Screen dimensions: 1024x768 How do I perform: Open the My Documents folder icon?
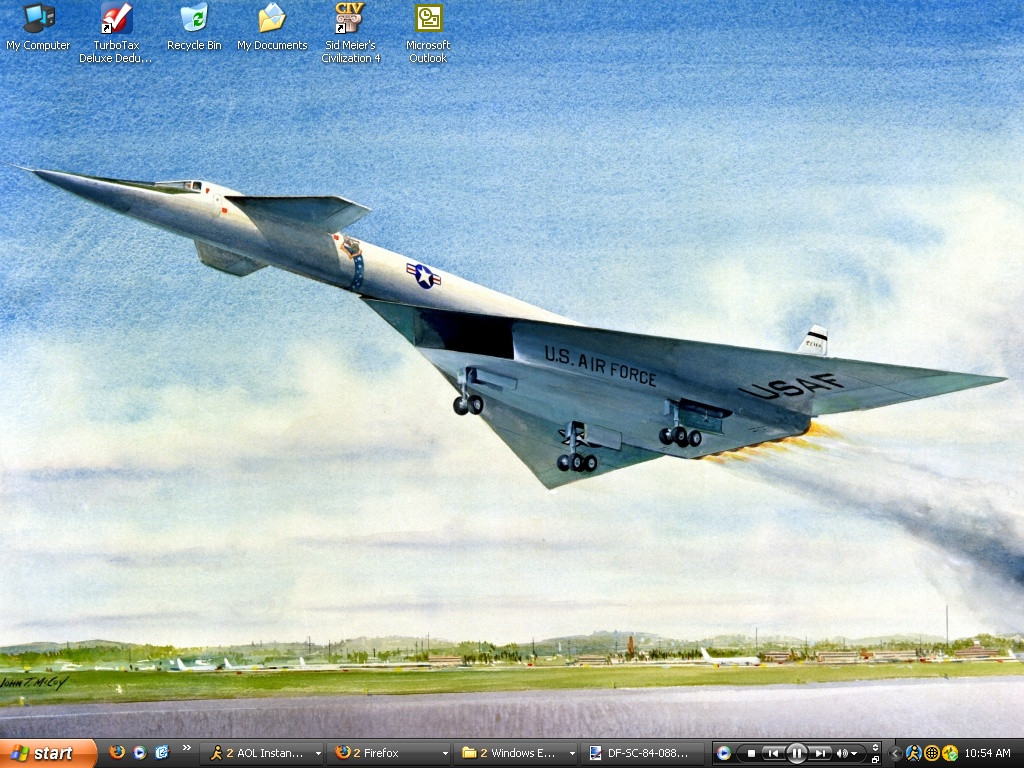click(x=272, y=27)
